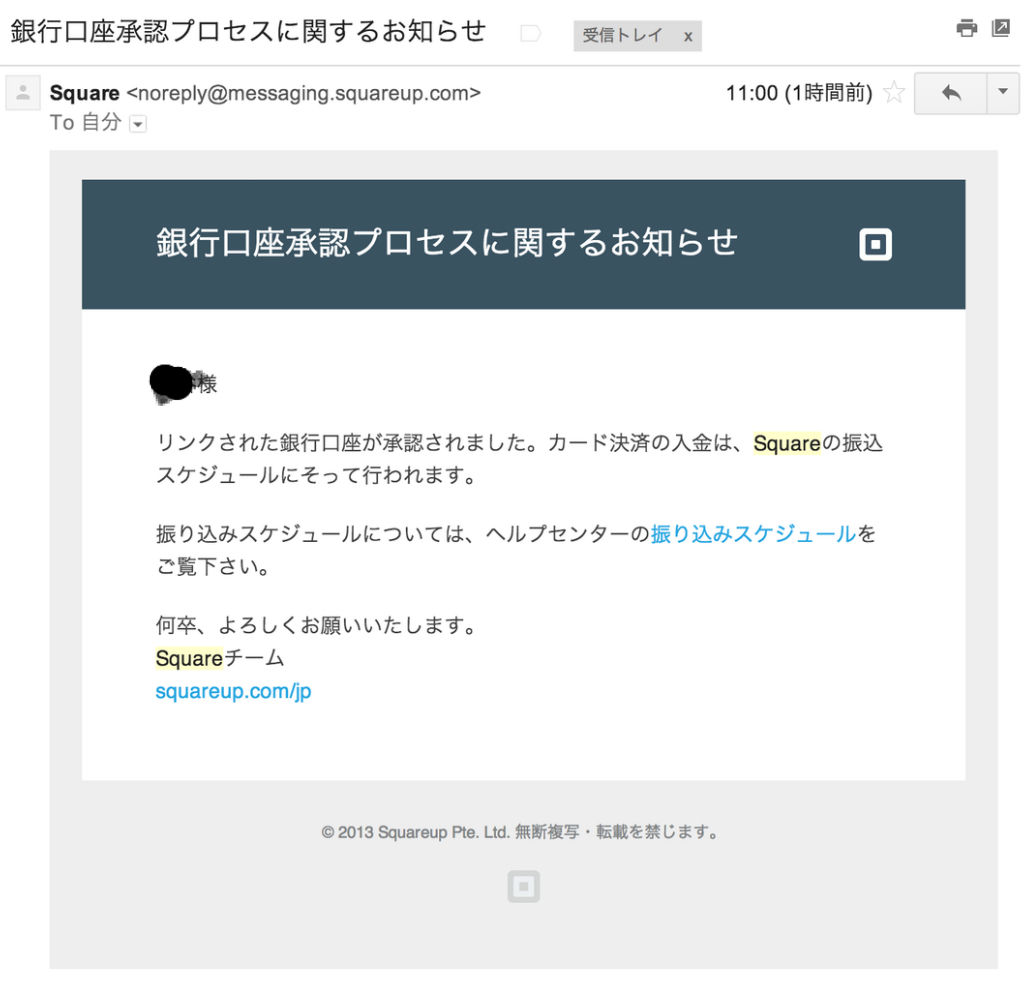Image resolution: width=1024 pixels, height=991 pixels.
Task: Click highlighted Square in Squareチーム signature
Action: (x=189, y=658)
